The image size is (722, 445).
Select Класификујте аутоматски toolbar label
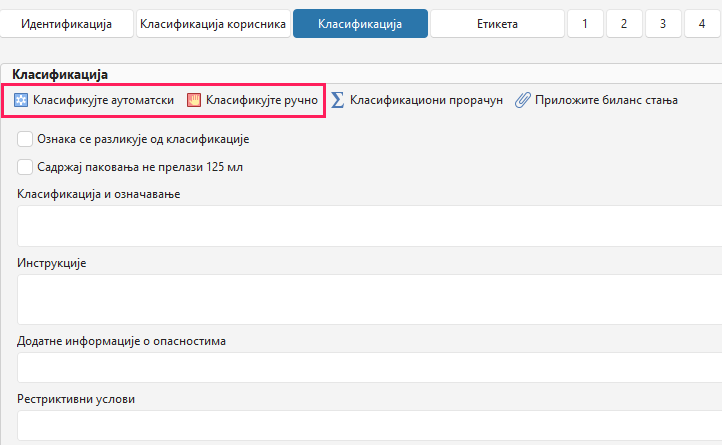tap(103, 100)
